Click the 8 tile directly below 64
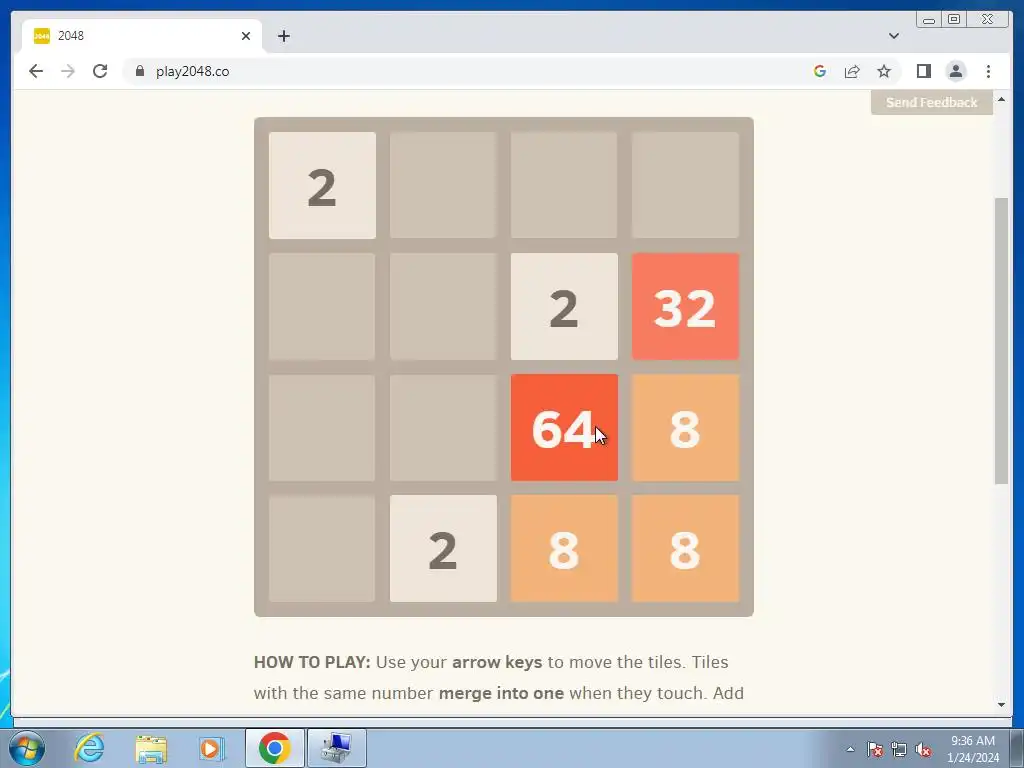The image size is (1024, 768). point(564,549)
